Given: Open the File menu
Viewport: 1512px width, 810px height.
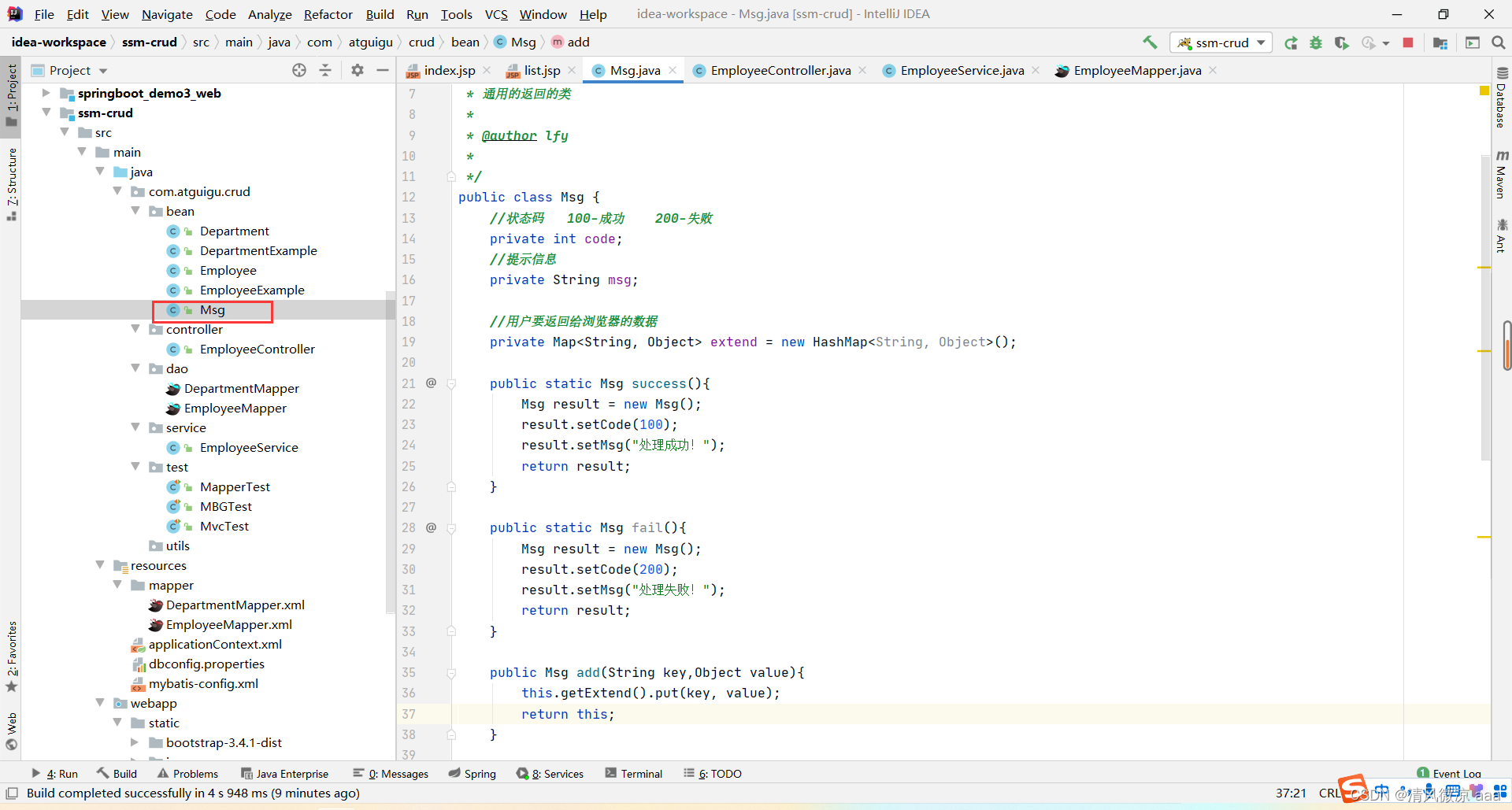Looking at the screenshot, I should (x=44, y=14).
